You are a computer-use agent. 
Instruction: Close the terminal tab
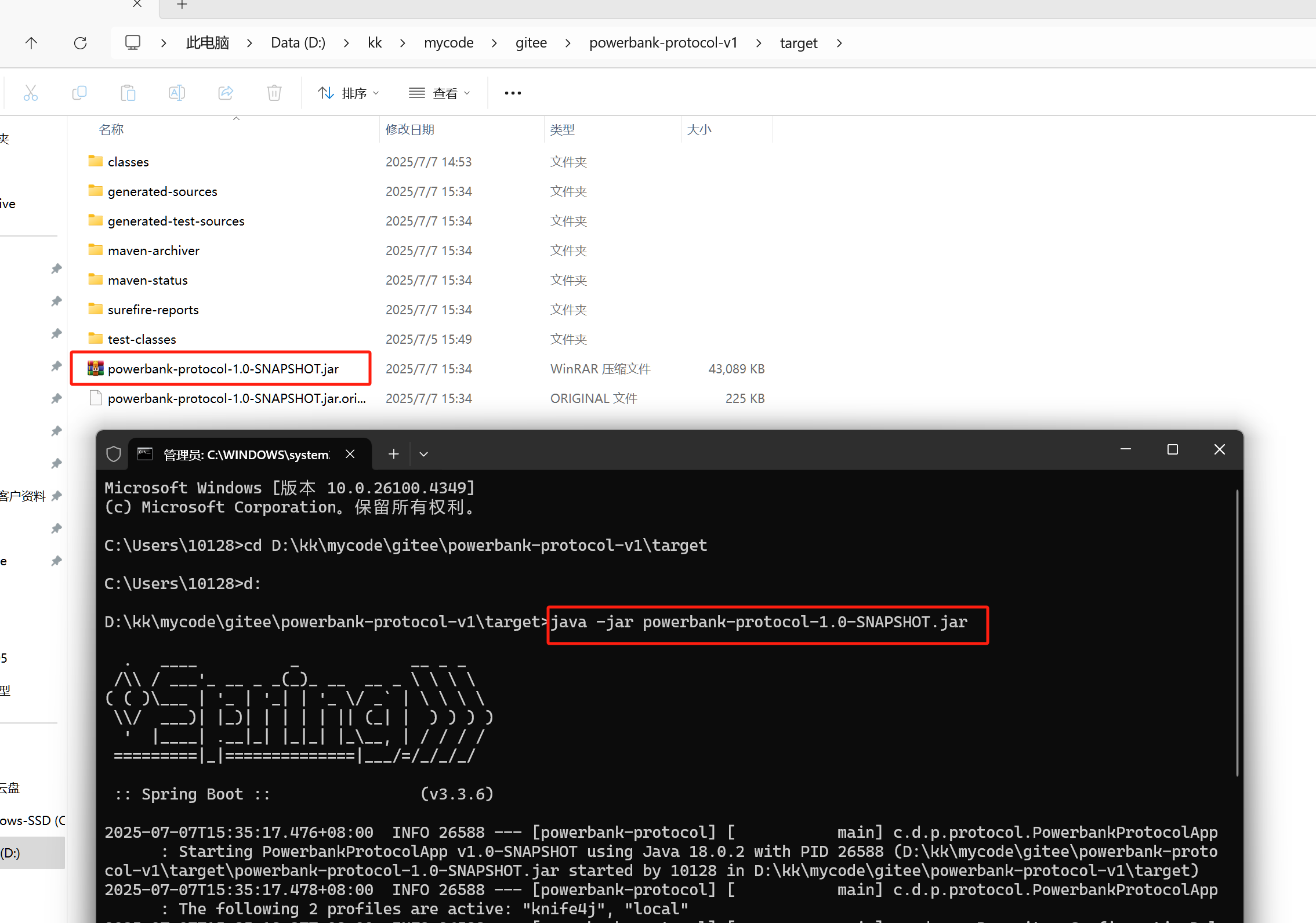coord(350,454)
